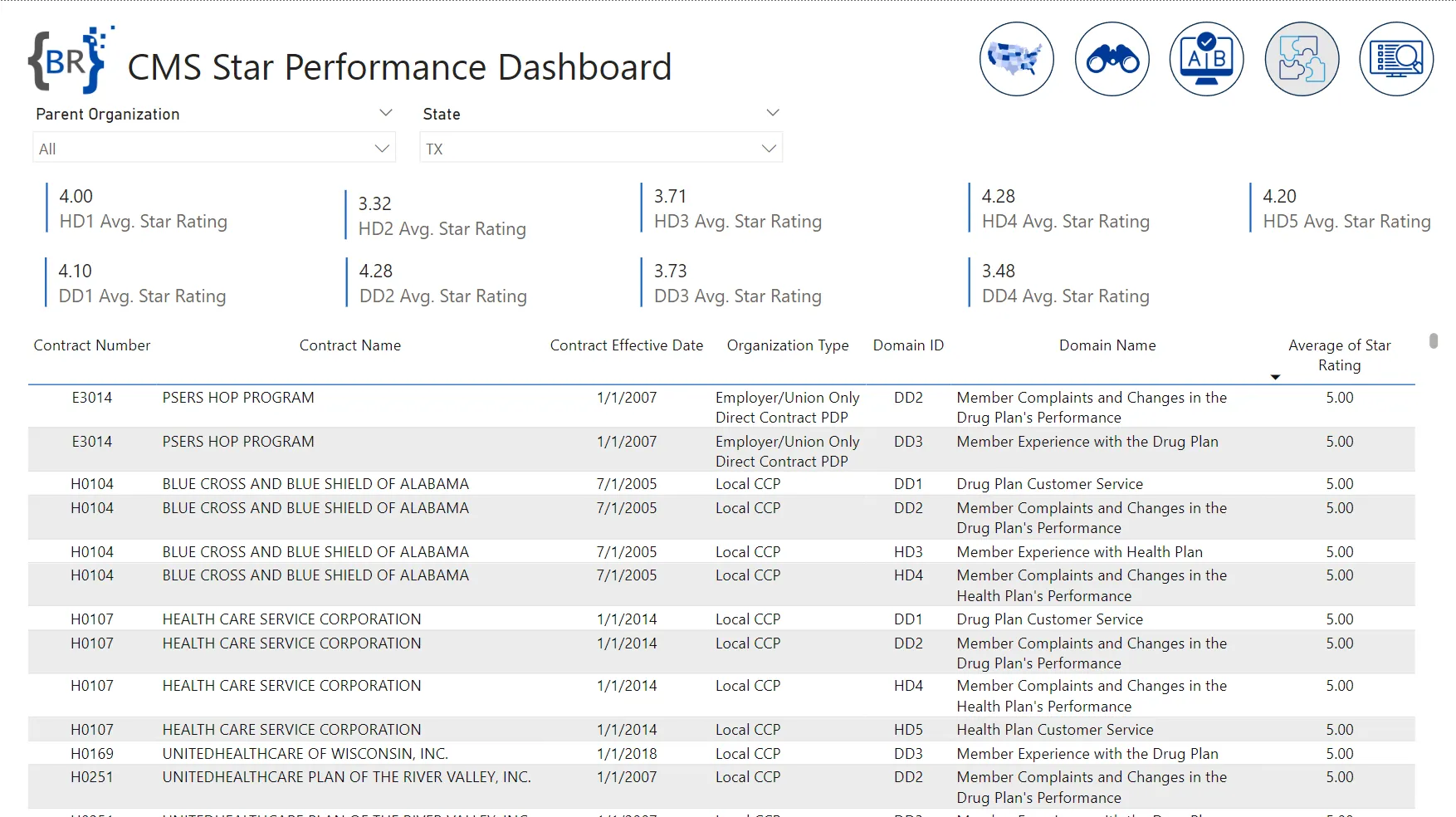The height and width of the screenshot is (817, 1456).
Task: Select the HD1 Avg. Star Rating card
Action: [143, 209]
